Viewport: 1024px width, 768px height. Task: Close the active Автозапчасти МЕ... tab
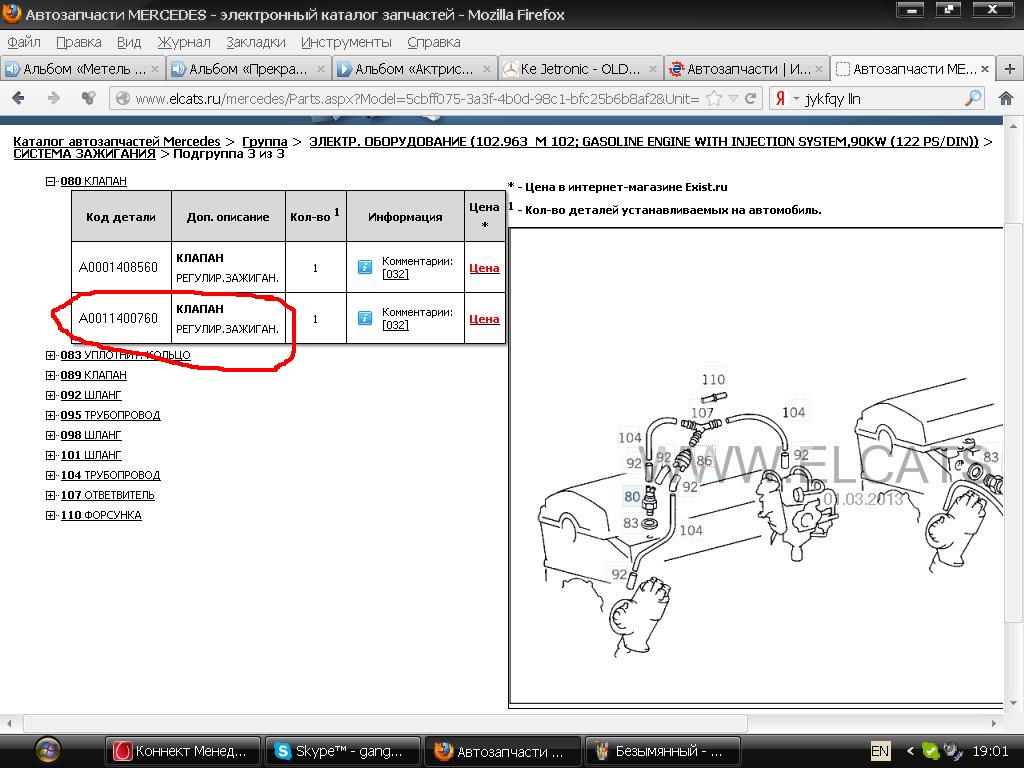[x=985, y=69]
